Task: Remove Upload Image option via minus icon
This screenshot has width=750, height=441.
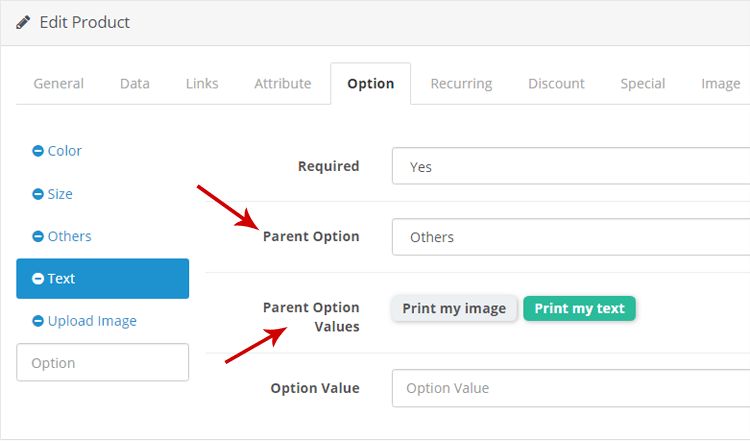Action: (38, 321)
